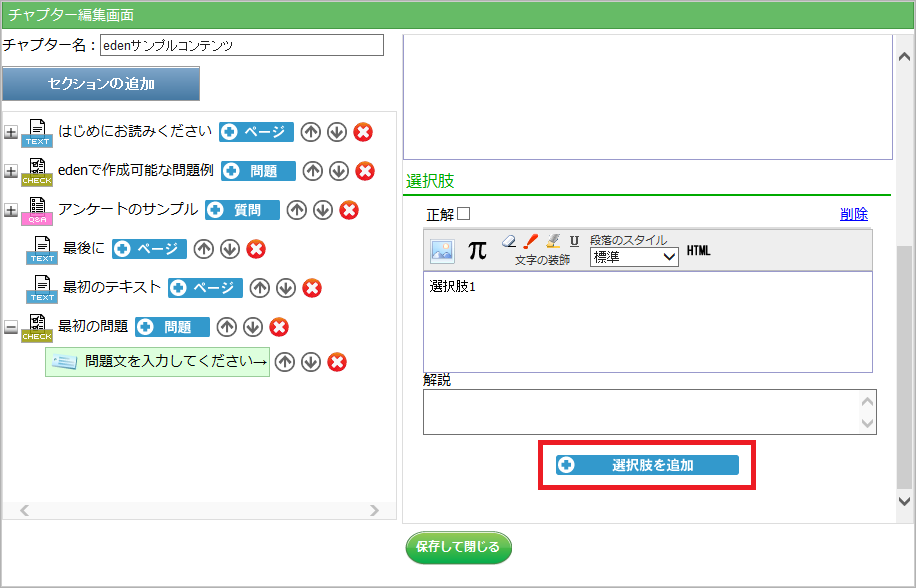Delete the 'アンケートのサンプル' section
The height and width of the screenshot is (588, 916).
point(349,210)
